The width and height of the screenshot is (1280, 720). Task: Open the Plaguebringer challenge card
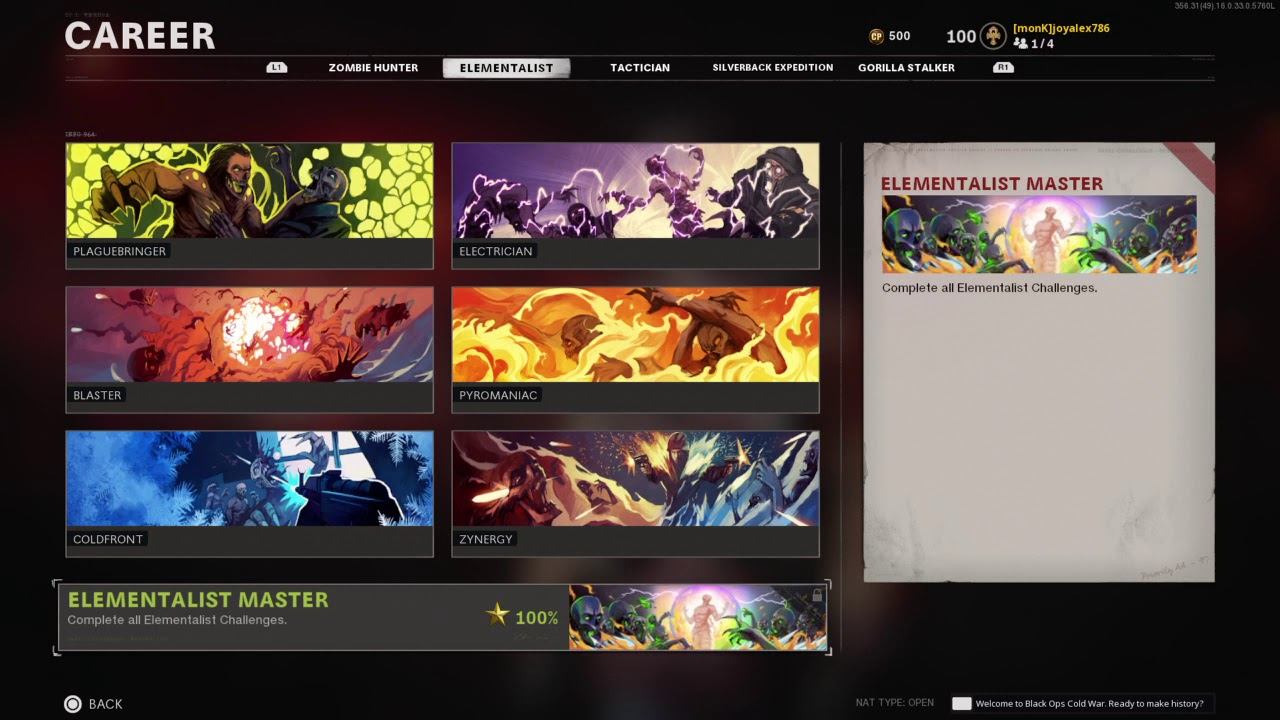(x=249, y=206)
